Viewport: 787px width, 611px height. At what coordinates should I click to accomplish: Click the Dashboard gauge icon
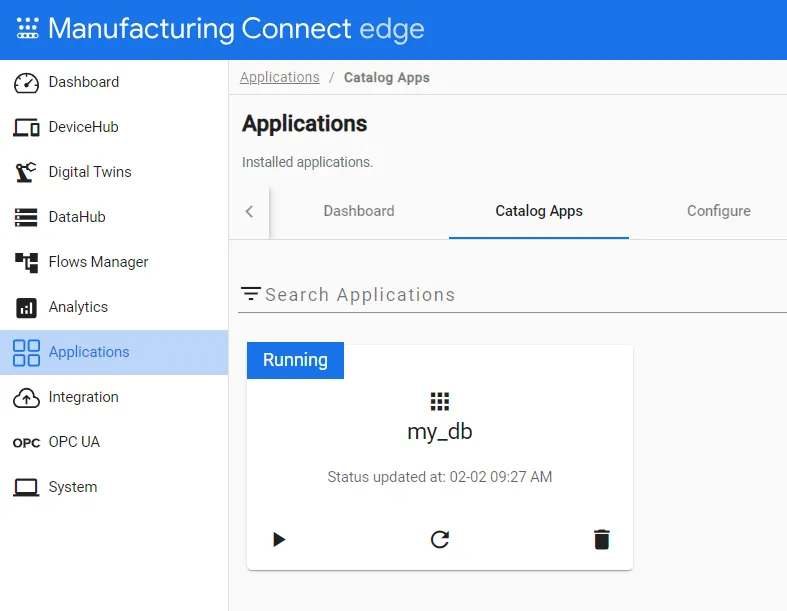26,83
